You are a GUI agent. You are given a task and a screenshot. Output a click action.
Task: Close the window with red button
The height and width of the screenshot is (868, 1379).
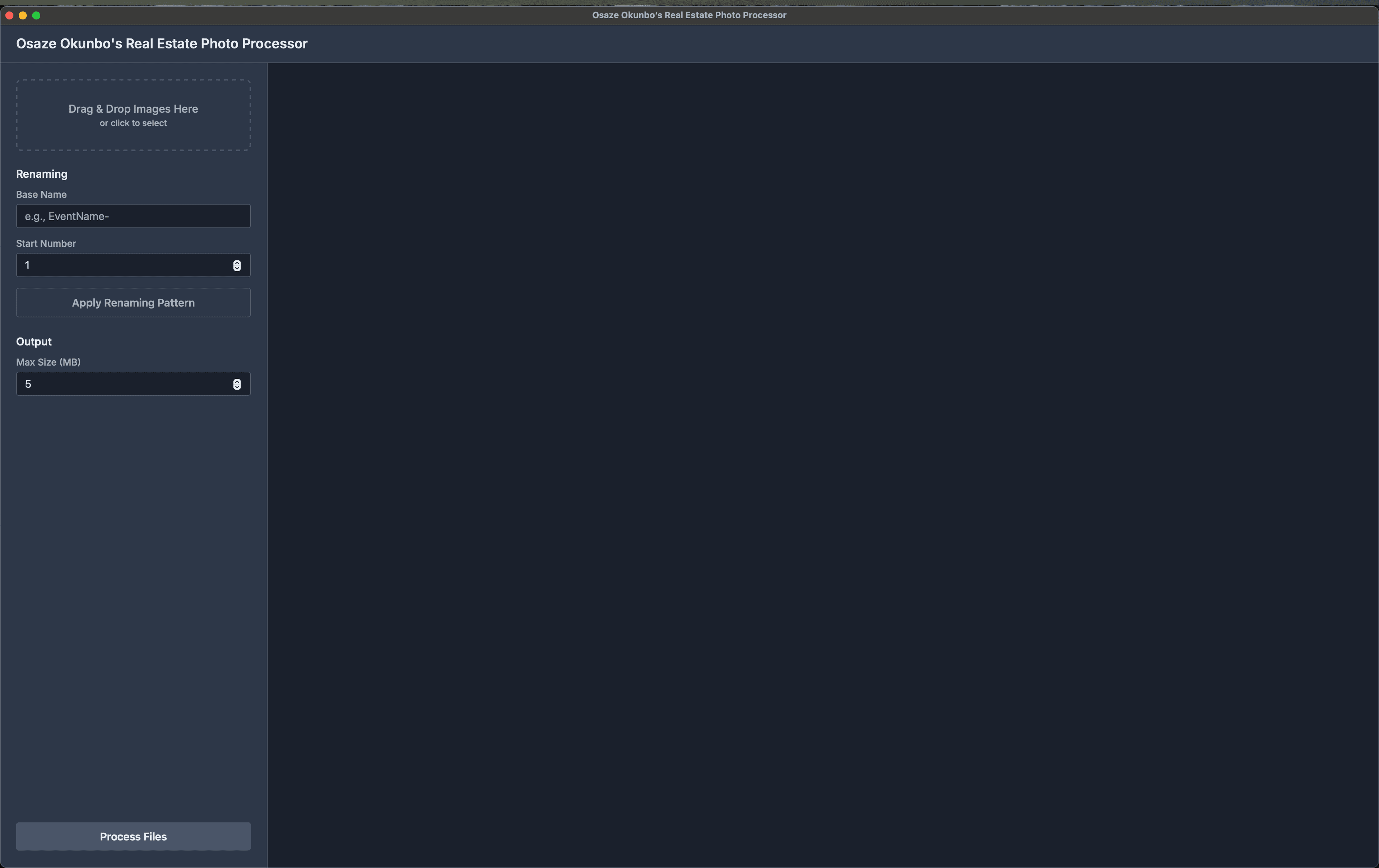click(9, 15)
